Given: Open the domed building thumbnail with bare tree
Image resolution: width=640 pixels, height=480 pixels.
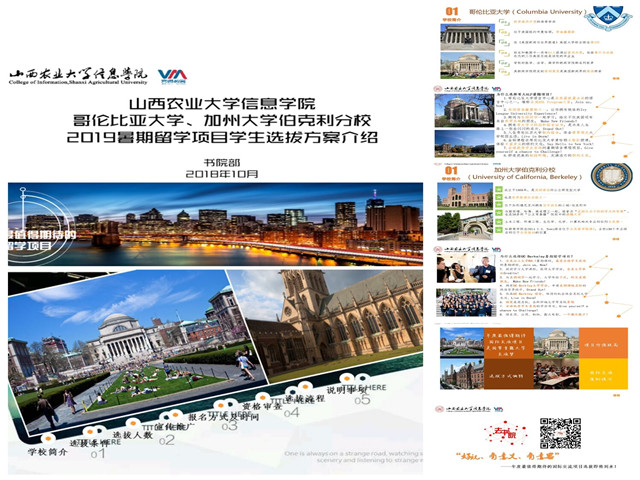Looking at the screenshot, I should [464, 111].
